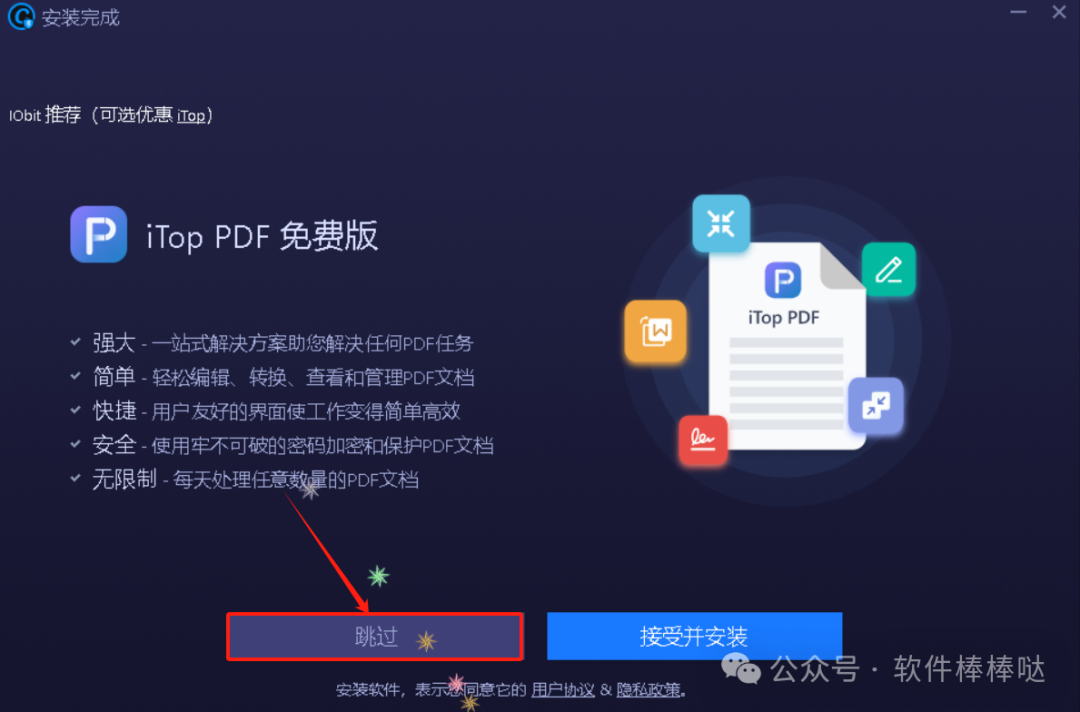
Task: Open the 隐私政策 link
Action: pos(648,689)
